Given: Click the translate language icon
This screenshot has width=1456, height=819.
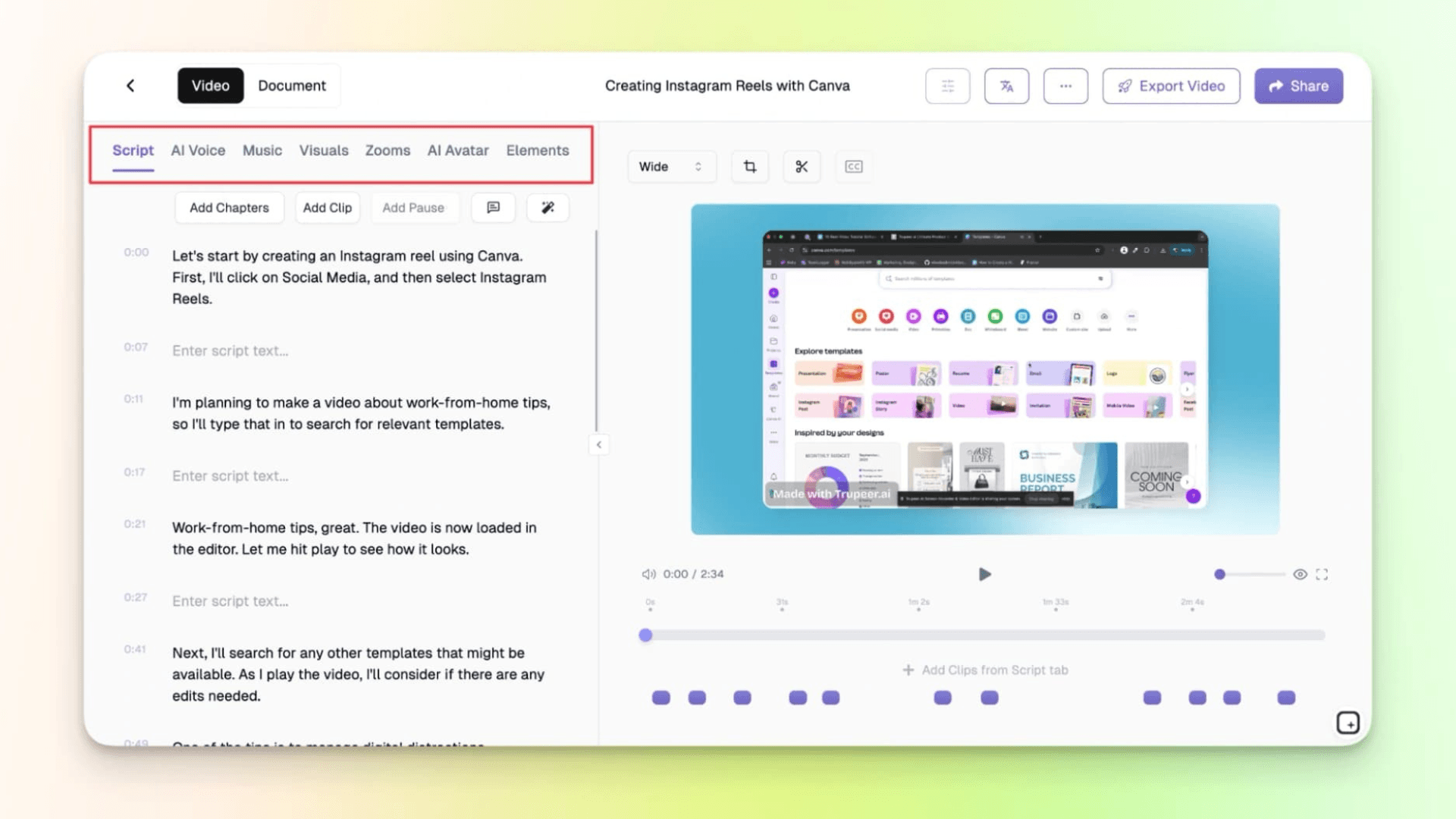Looking at the screenshot, I should 1006,86.
